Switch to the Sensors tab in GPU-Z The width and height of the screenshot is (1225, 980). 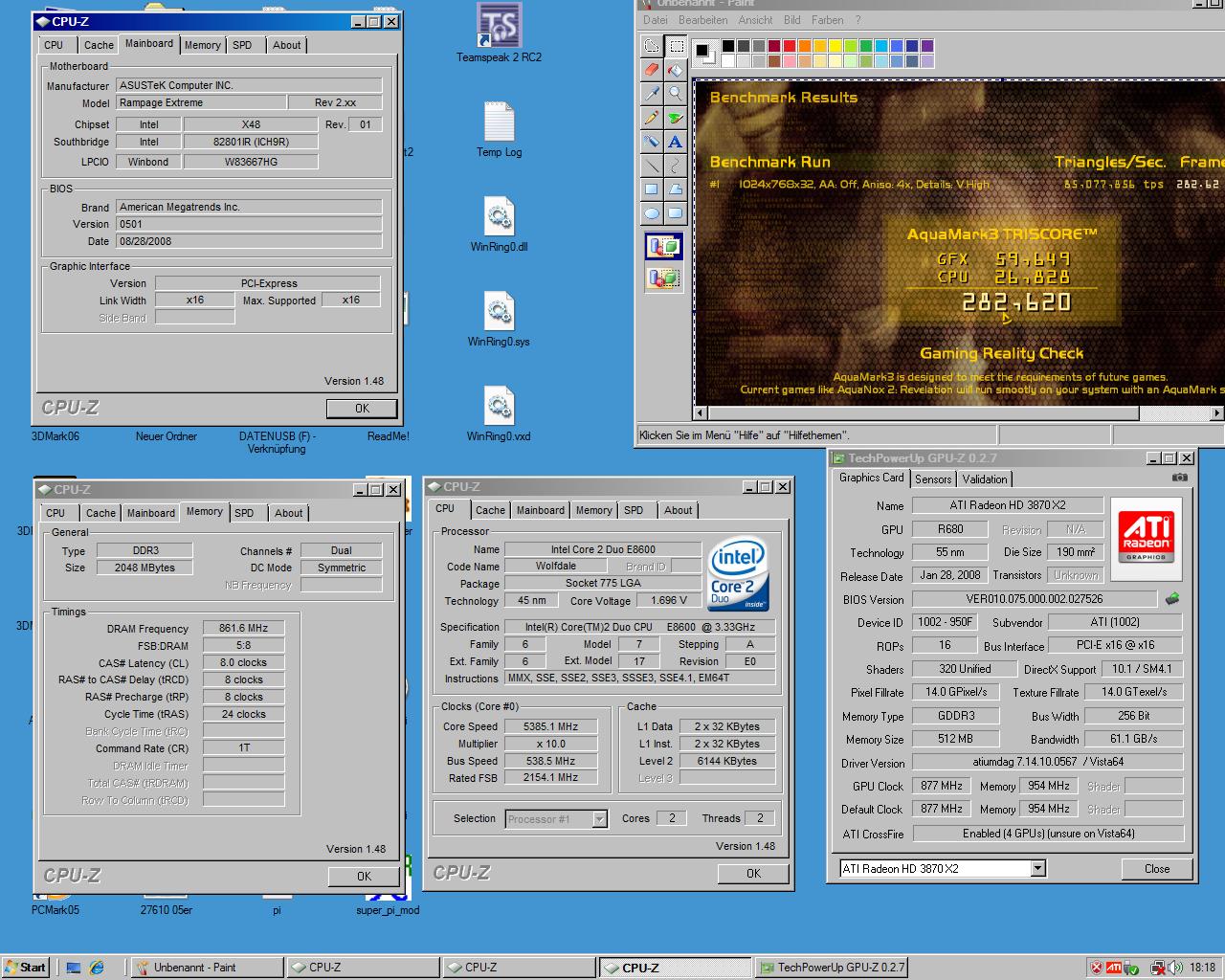point(933,479)
